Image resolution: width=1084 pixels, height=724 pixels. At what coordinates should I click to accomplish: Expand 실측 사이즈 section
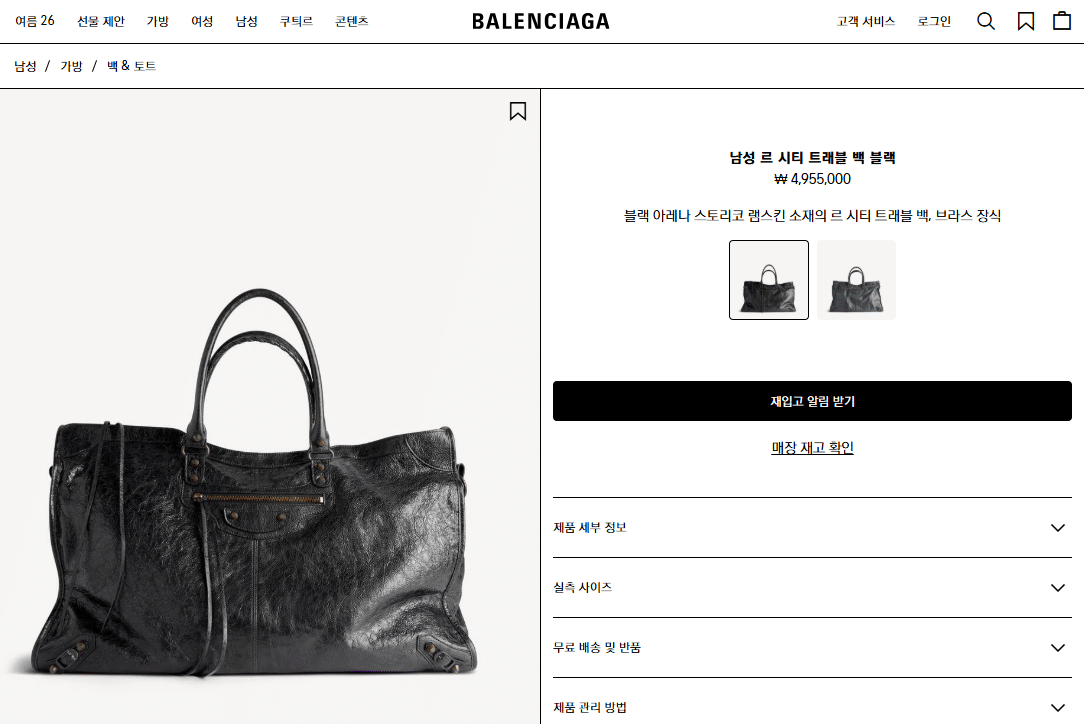(x=812, y=588)
